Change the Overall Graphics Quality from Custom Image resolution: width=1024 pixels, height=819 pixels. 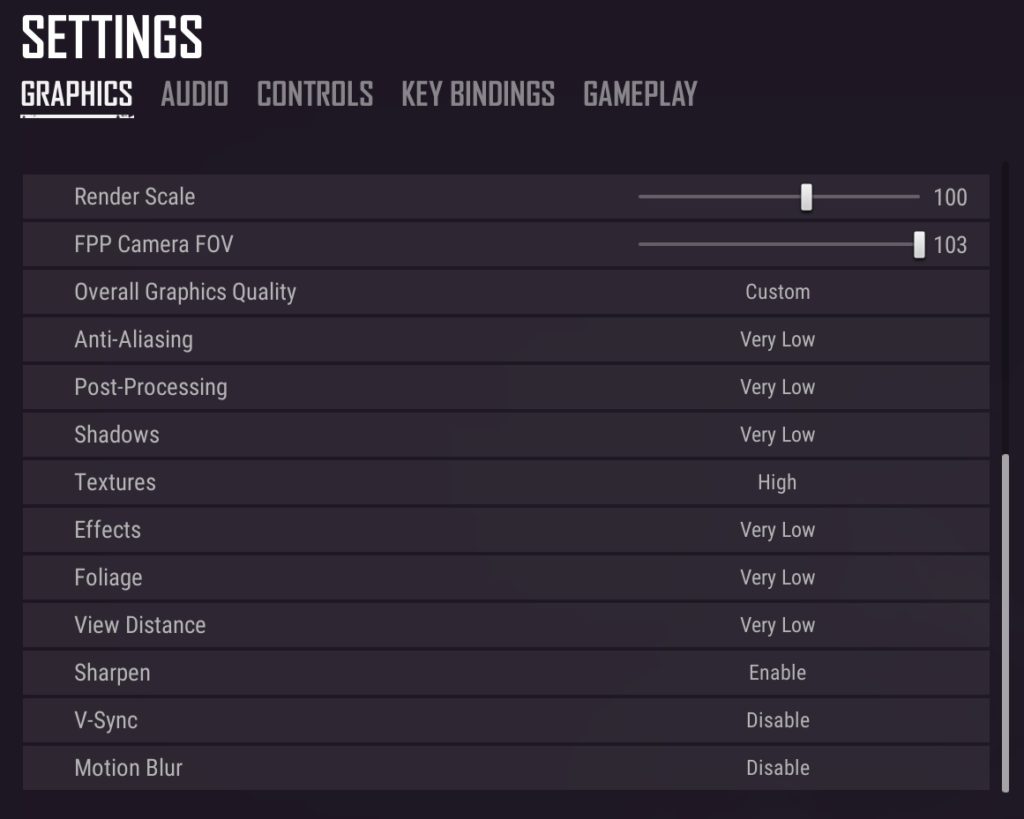[777, 292]
